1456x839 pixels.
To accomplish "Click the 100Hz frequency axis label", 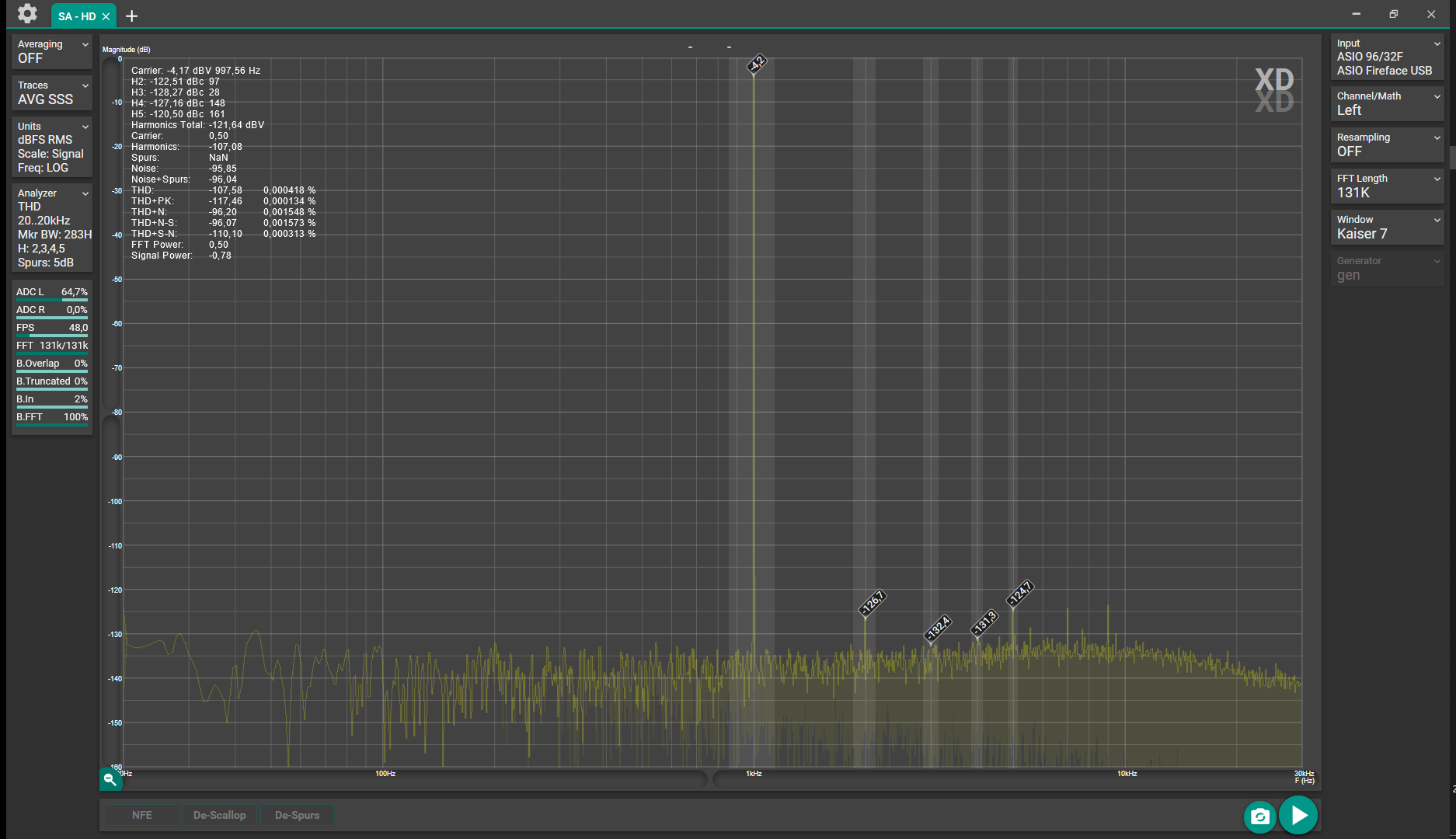I will [x=385, y=774].
